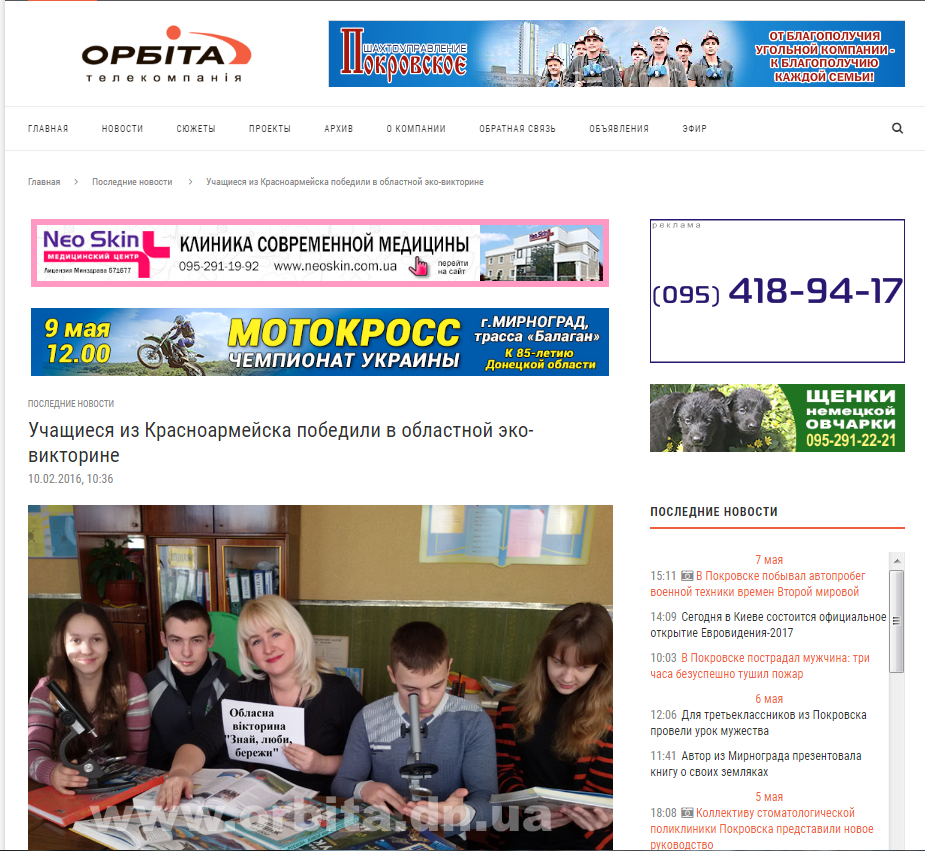Click the Обратная связь menu link
Image resolution: width=925 pixels, height=851 pixels.
[517, 129]
